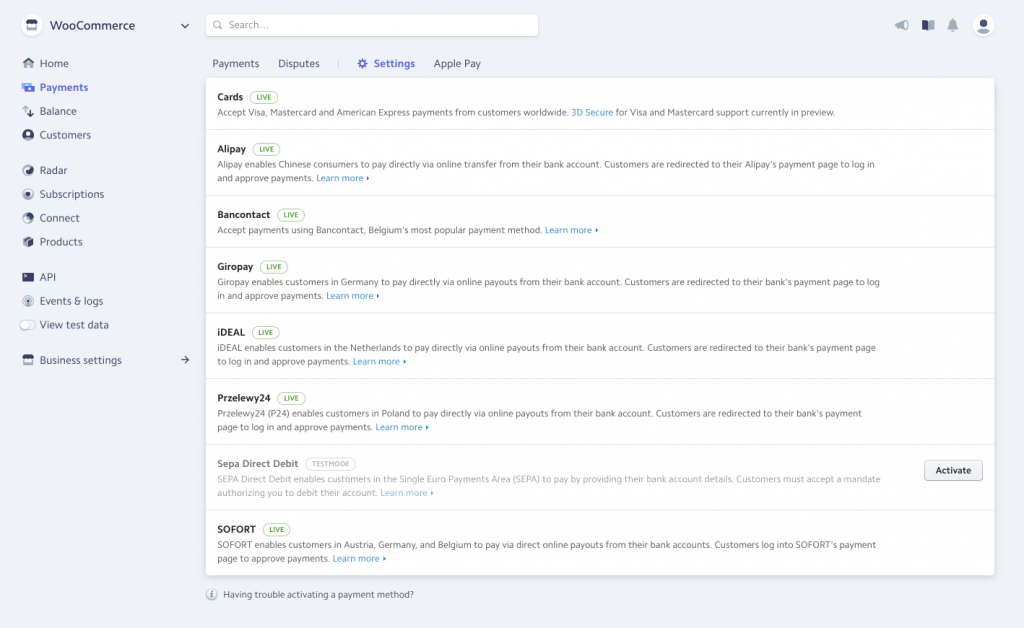Toggle the View test data switch
Screen dimensions: 1024x628
point(28,325)
